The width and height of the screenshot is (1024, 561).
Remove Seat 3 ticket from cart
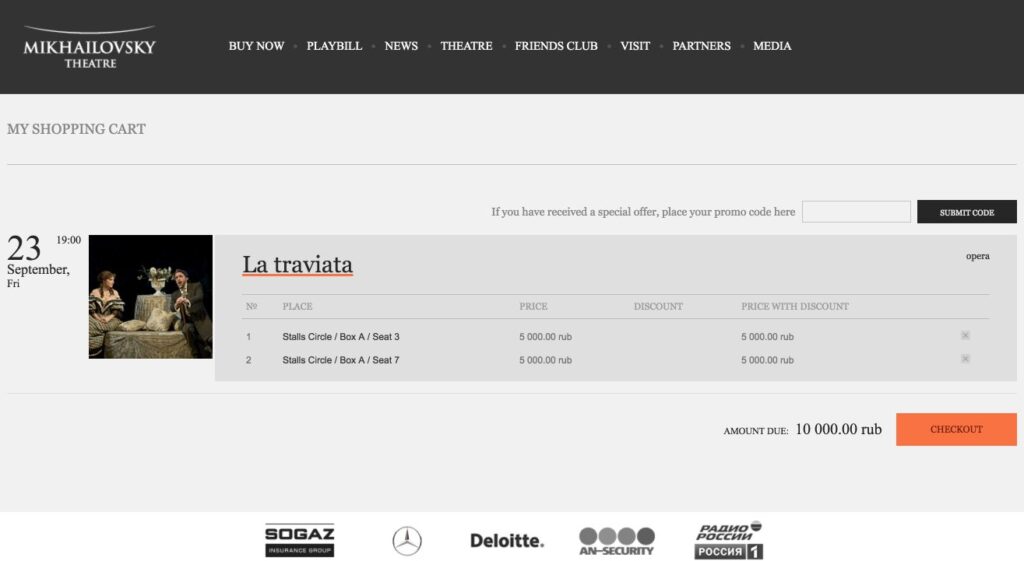point(965,336)
